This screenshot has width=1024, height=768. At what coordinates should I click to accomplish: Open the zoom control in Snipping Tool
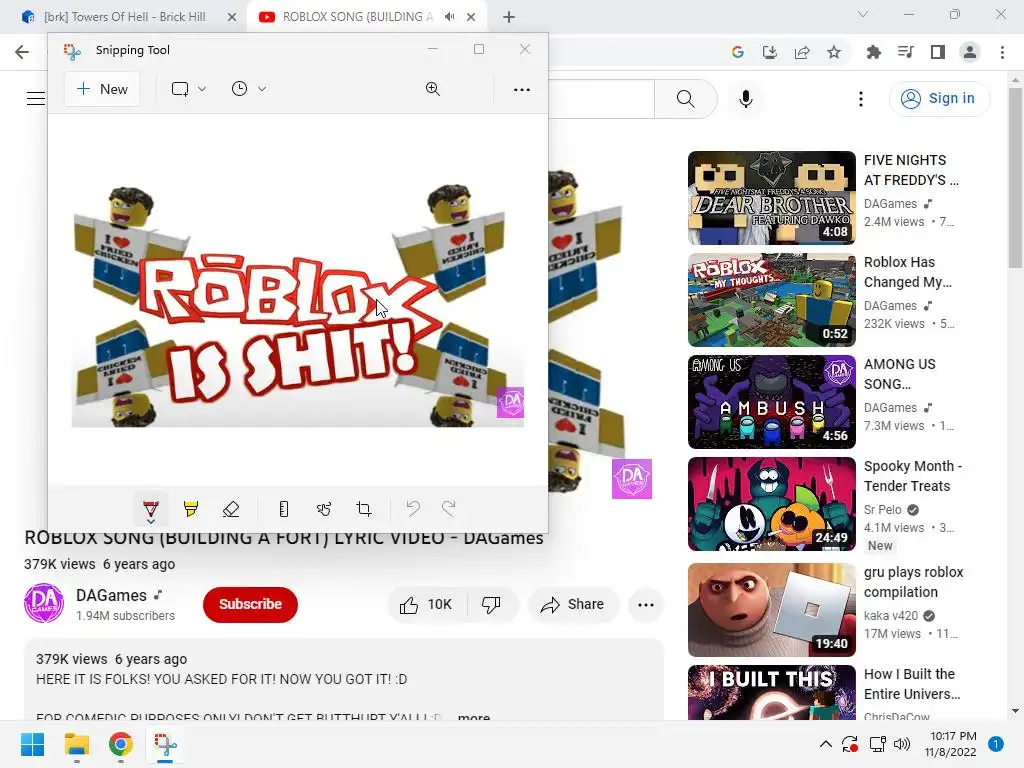(x=432, y=89)
